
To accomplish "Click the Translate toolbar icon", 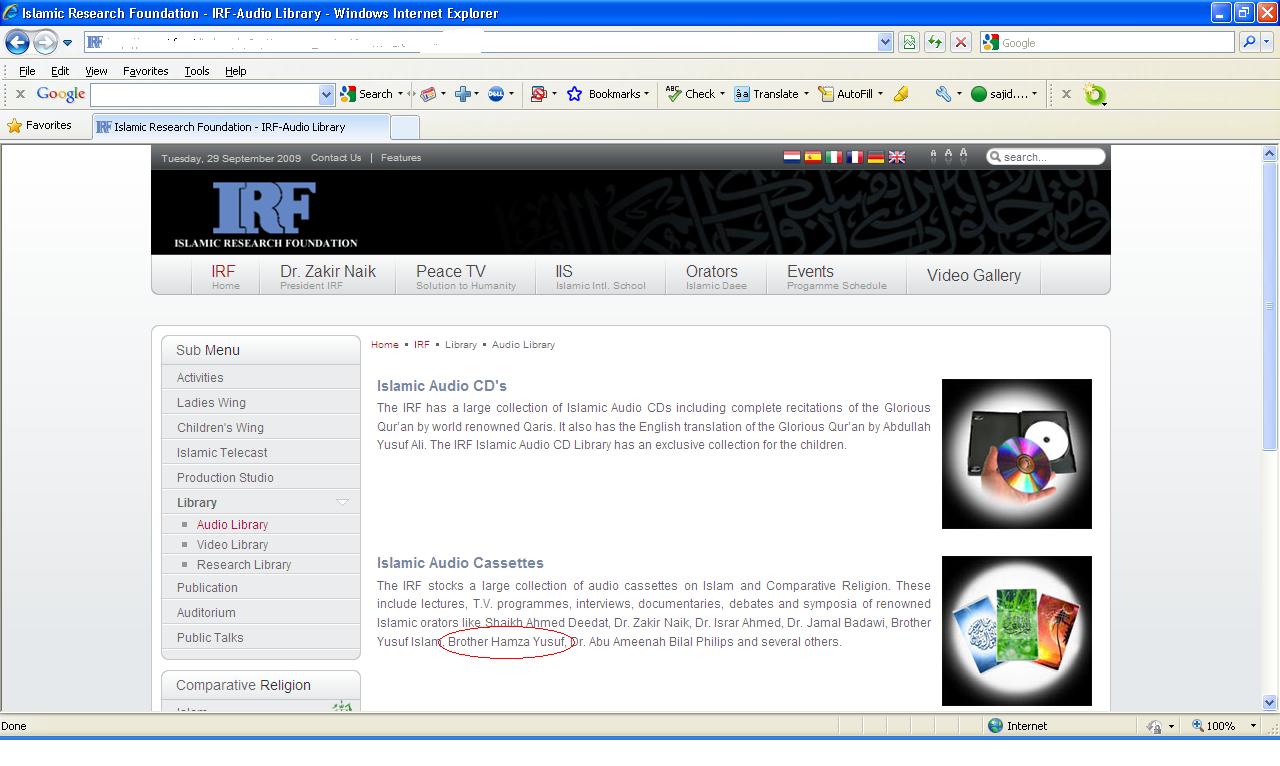I will click(742, 94).
